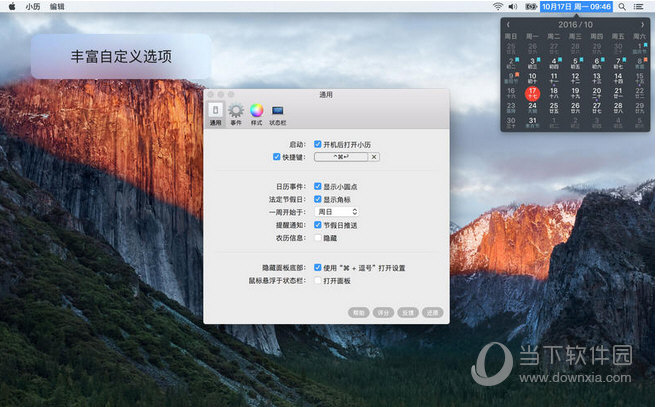The width and height of the screenshot is (656, 407).
Task: Toggle 开机后打开小历 launch at startup checkbox
Action: click(x=318, y=144)
